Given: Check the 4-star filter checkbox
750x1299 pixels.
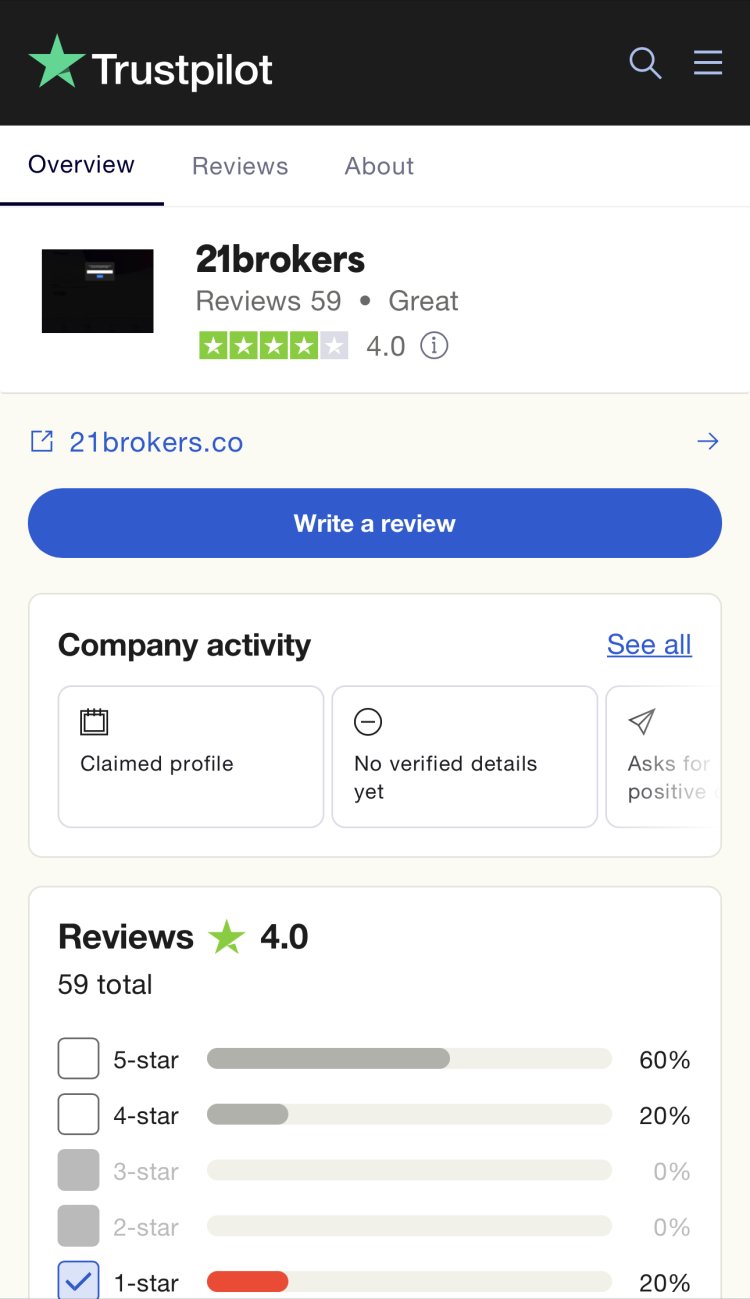Looking at the screenshot, I should pos(79,1115).
